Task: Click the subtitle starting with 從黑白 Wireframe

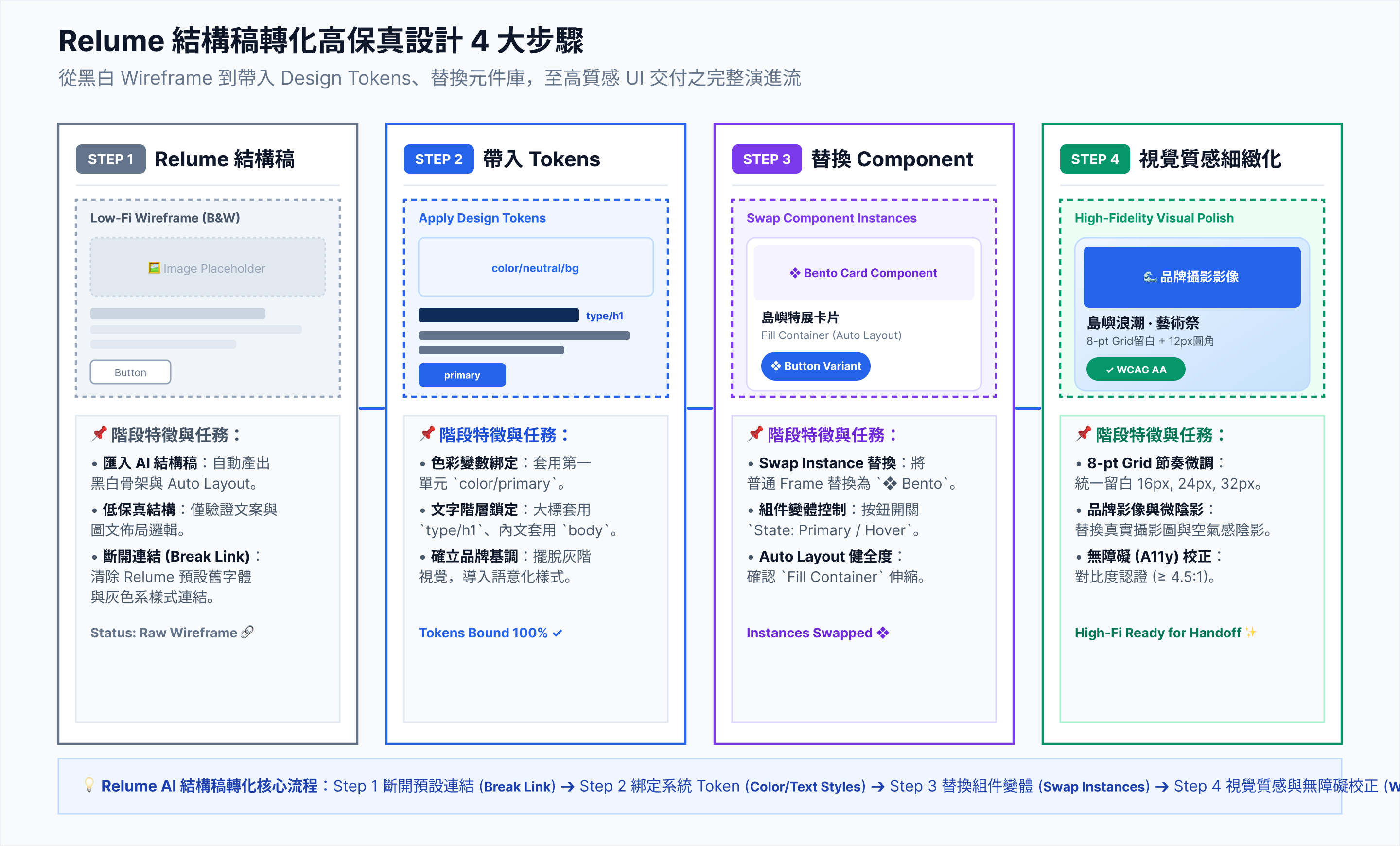Action: point(430,78)
